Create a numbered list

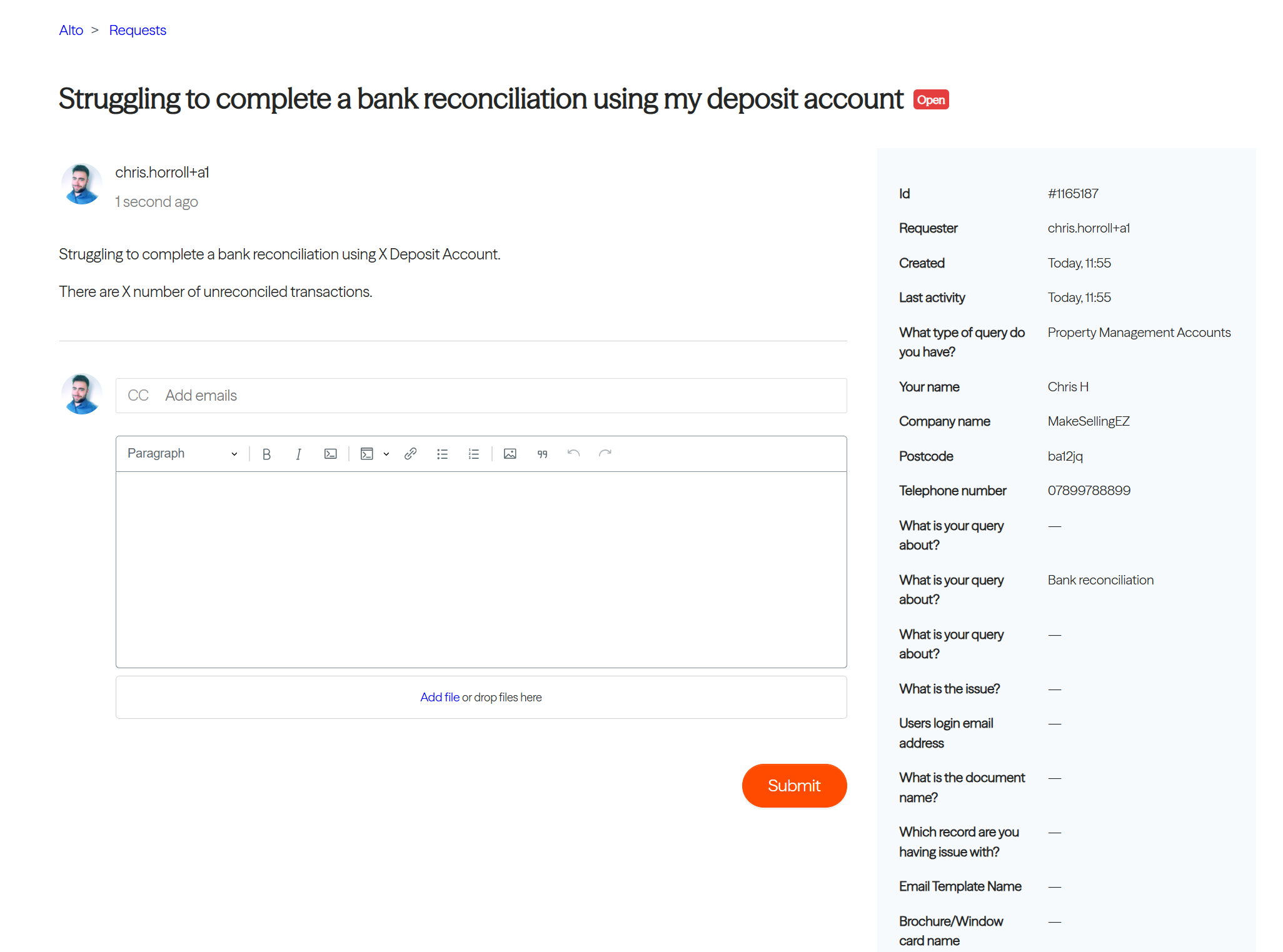474,454
